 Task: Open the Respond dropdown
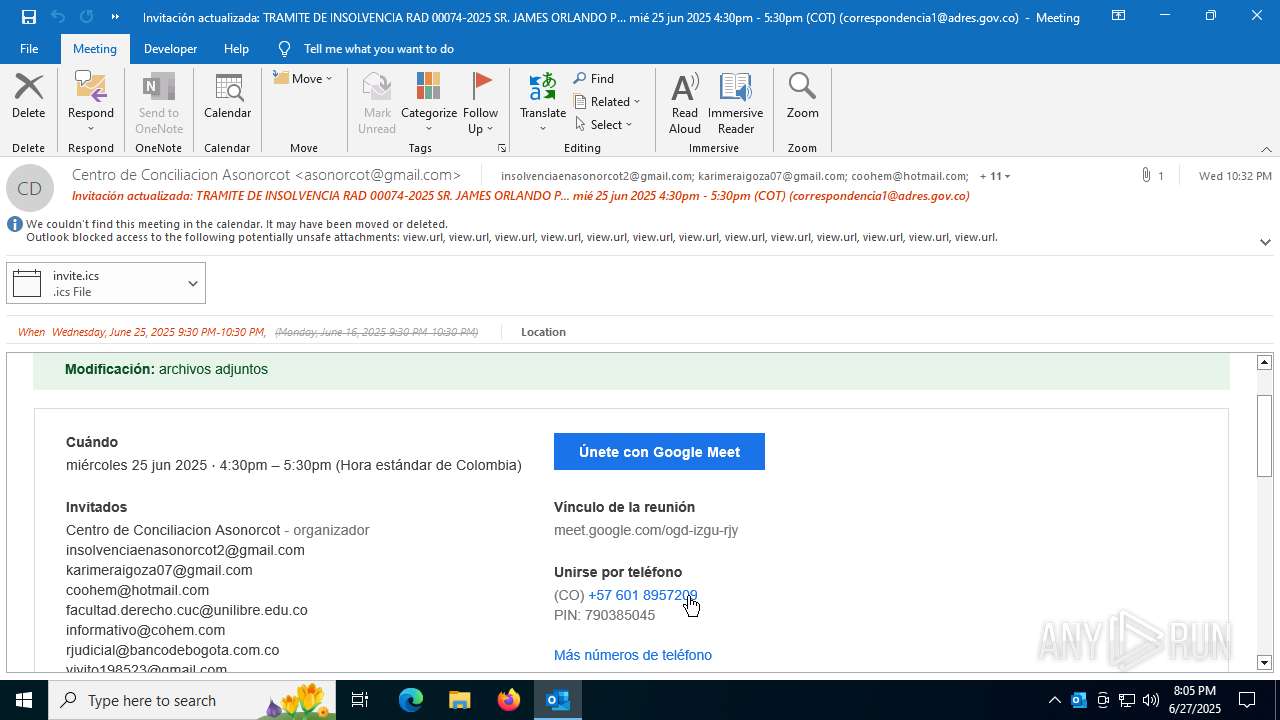point(91,103)
